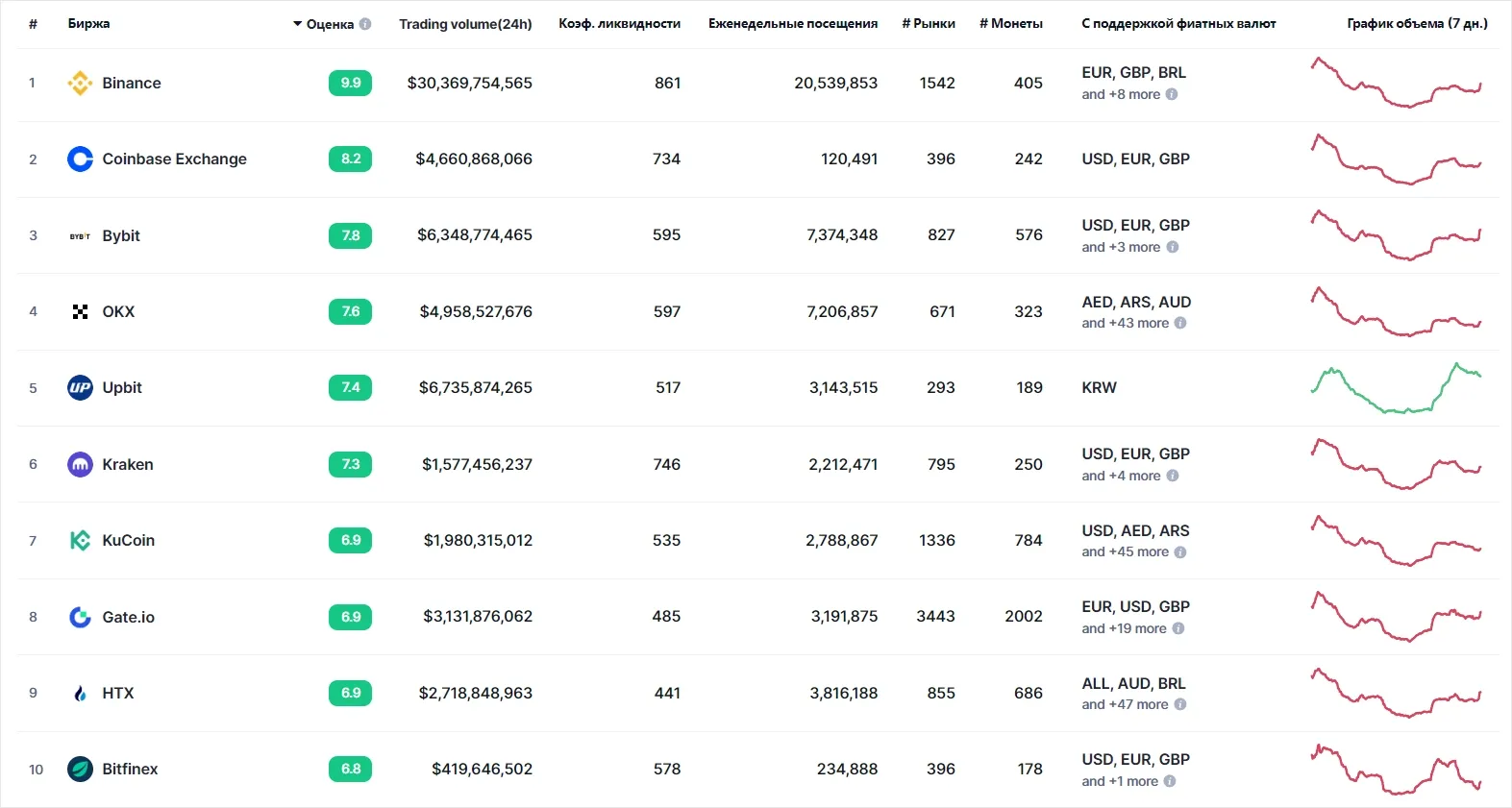Sort by Еженедельные посещения header
This screenshot has height=808, width=1512.
793,24
